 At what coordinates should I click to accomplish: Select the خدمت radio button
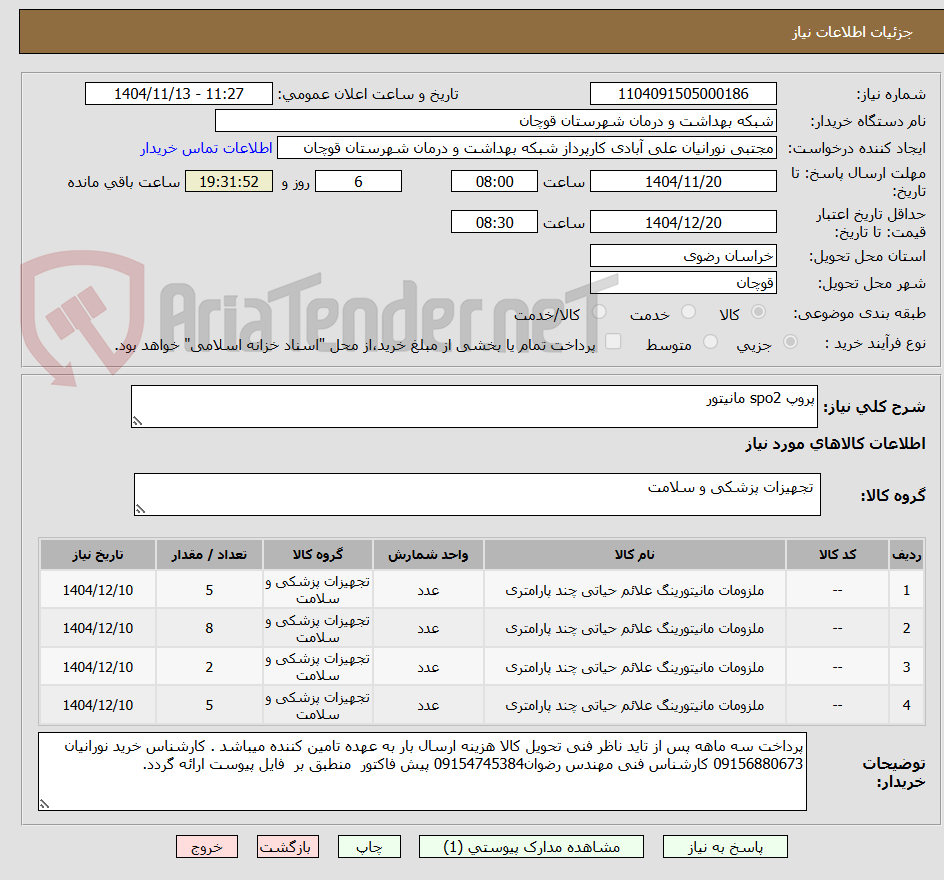click(688, 312)
